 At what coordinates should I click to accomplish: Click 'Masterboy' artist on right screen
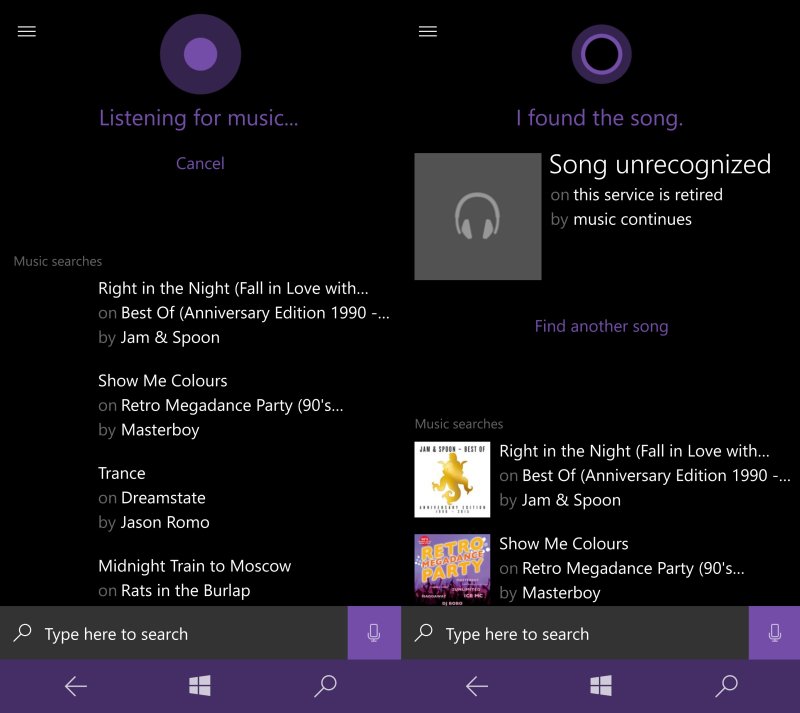click(561, 593)
